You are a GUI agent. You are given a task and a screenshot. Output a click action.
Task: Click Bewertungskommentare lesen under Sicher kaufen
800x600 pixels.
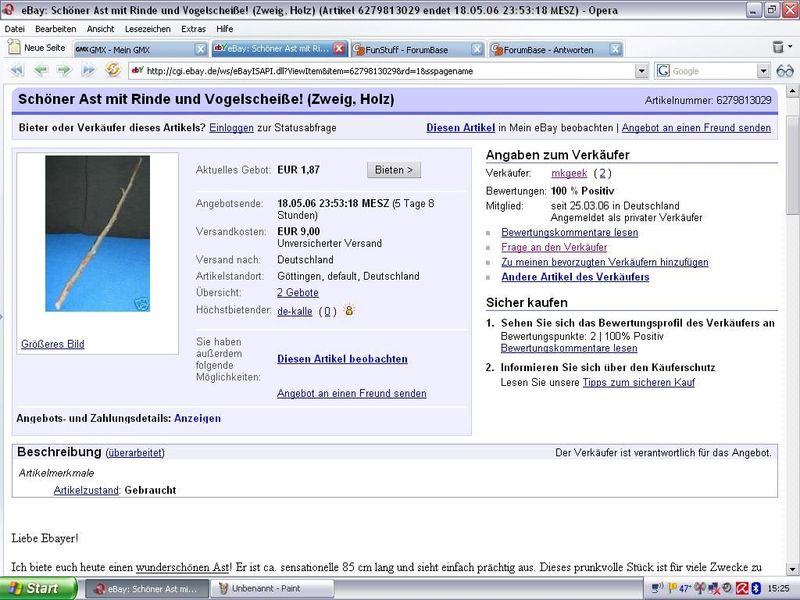pyautogui.click(x=569, y=348)
